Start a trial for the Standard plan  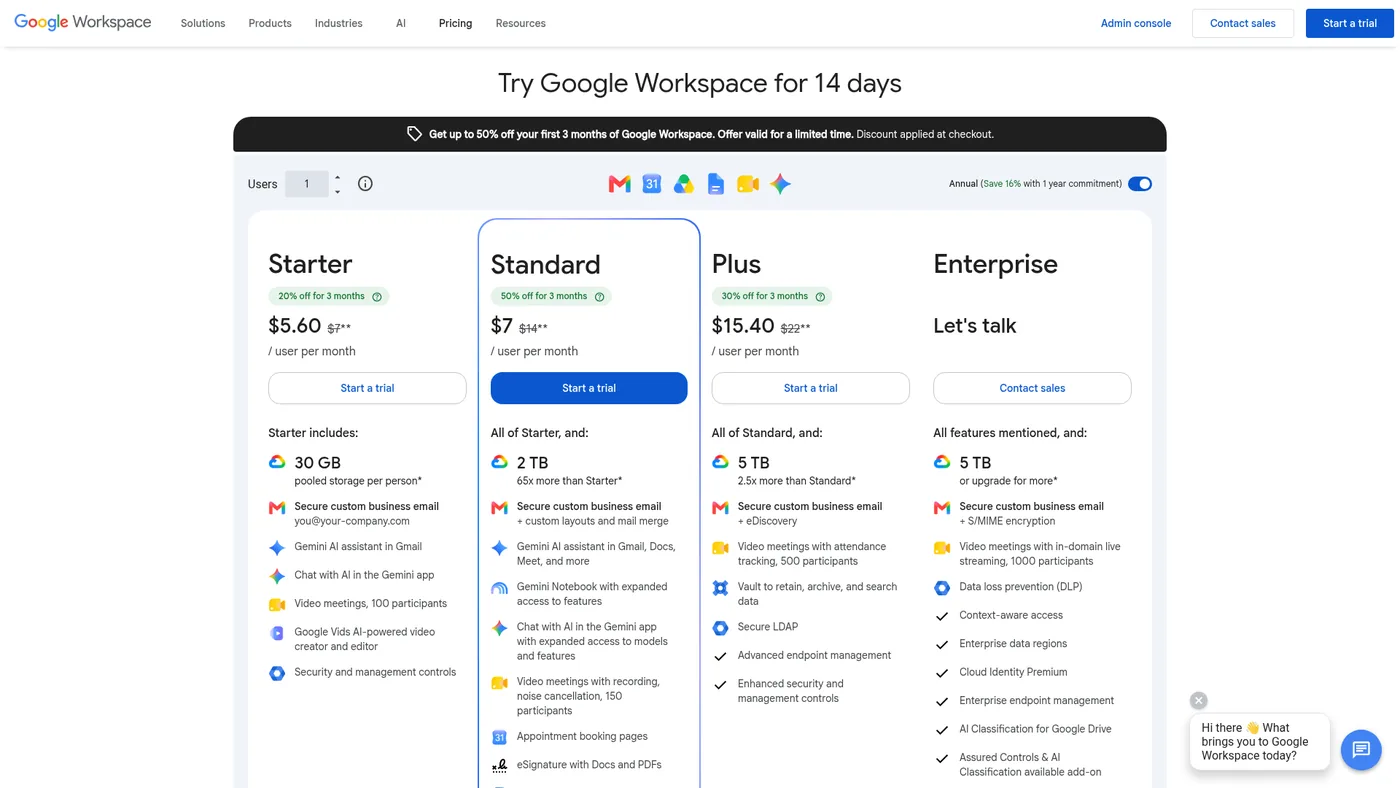click(589, 388)
